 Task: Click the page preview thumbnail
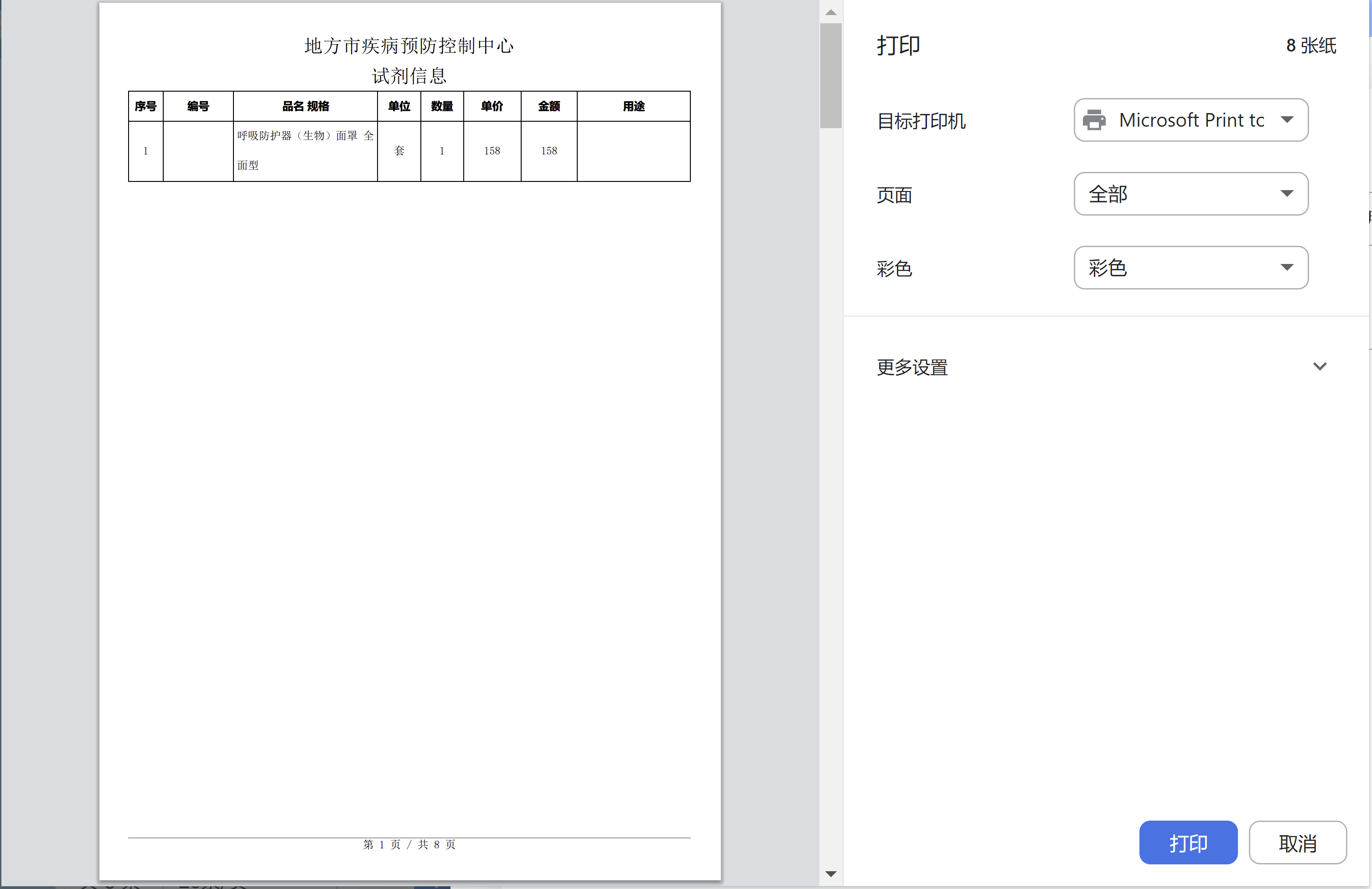pos(410,442)
